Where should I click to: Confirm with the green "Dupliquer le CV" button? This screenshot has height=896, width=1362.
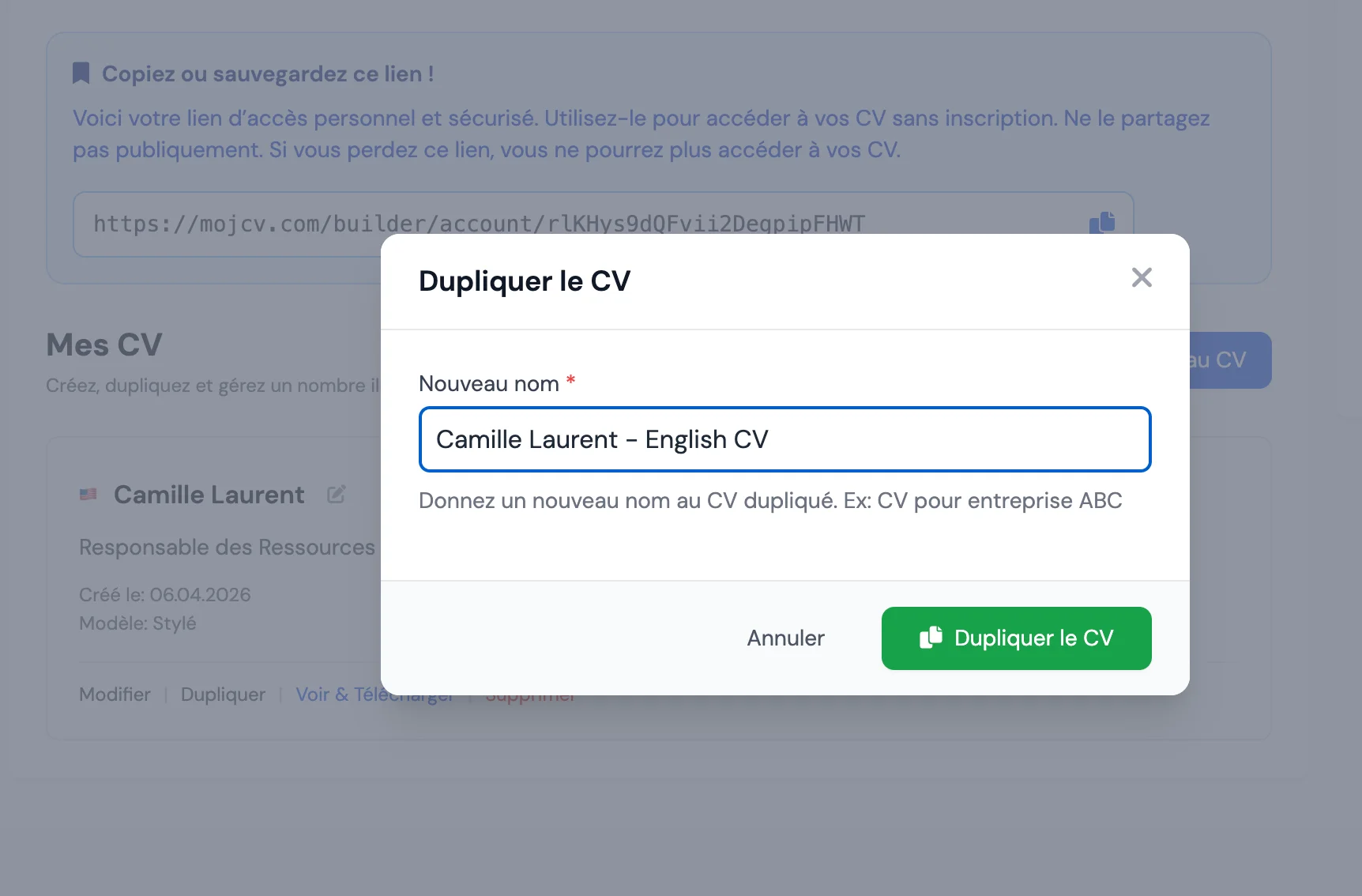(x=1016, y=638)
